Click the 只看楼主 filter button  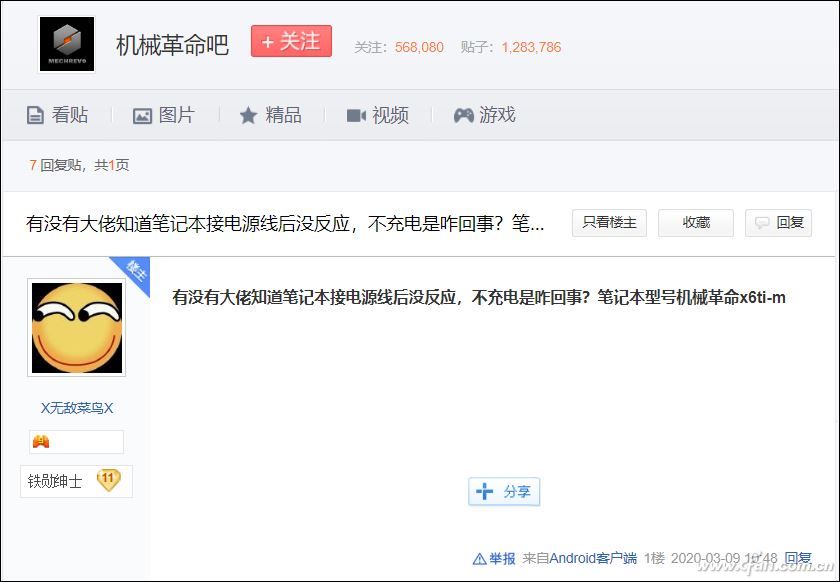[609, 222]
